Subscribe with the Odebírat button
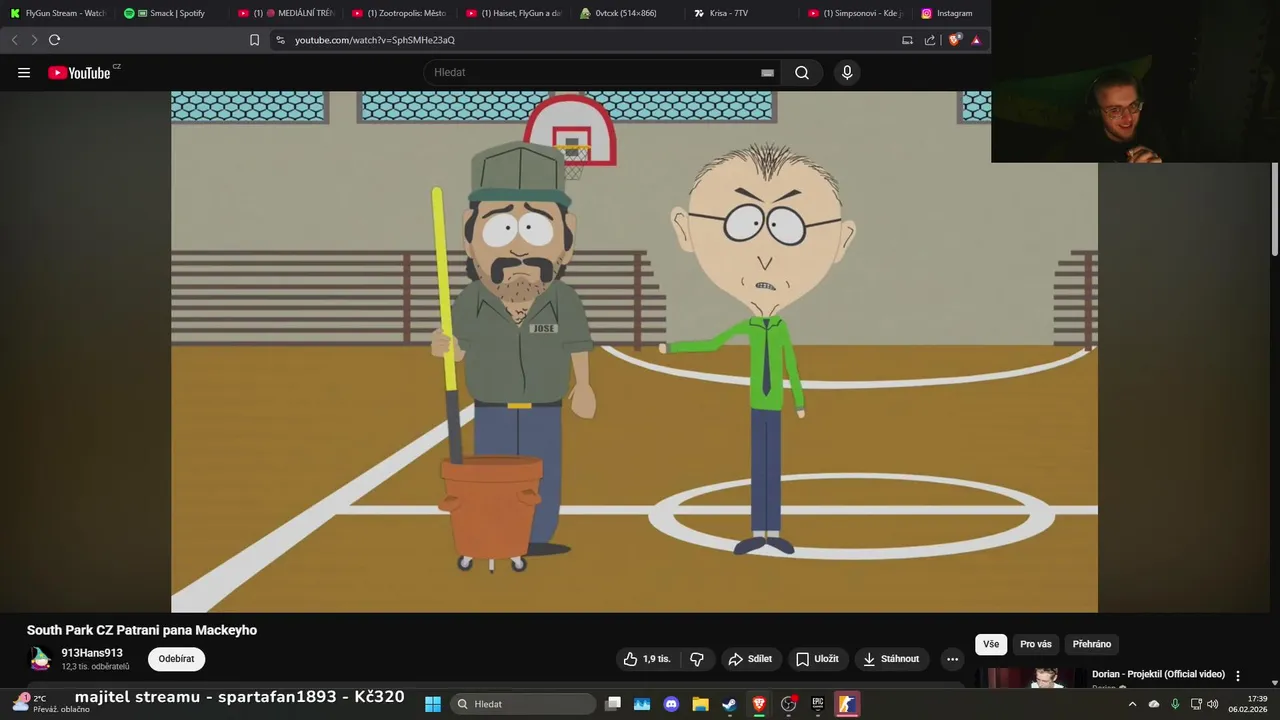Image resolution: width=1280 pixels, height=720 pixels. pyautogui.click(x=176, y=659)
